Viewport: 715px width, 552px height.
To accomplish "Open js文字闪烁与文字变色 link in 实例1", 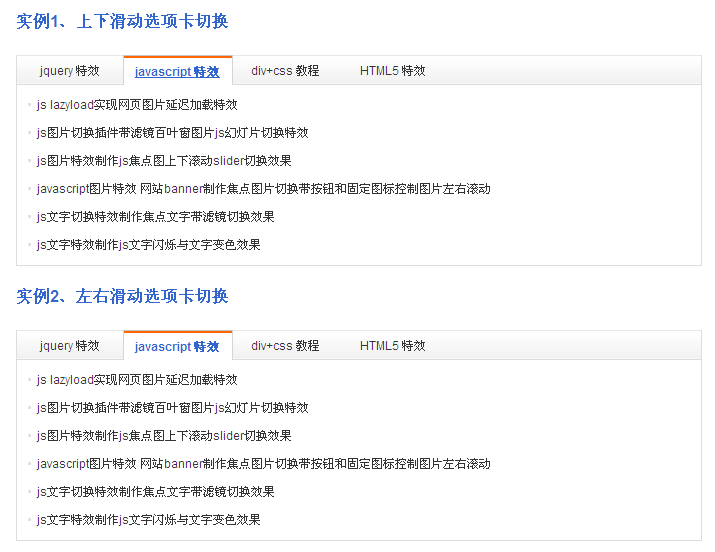I will click(148, 245).
